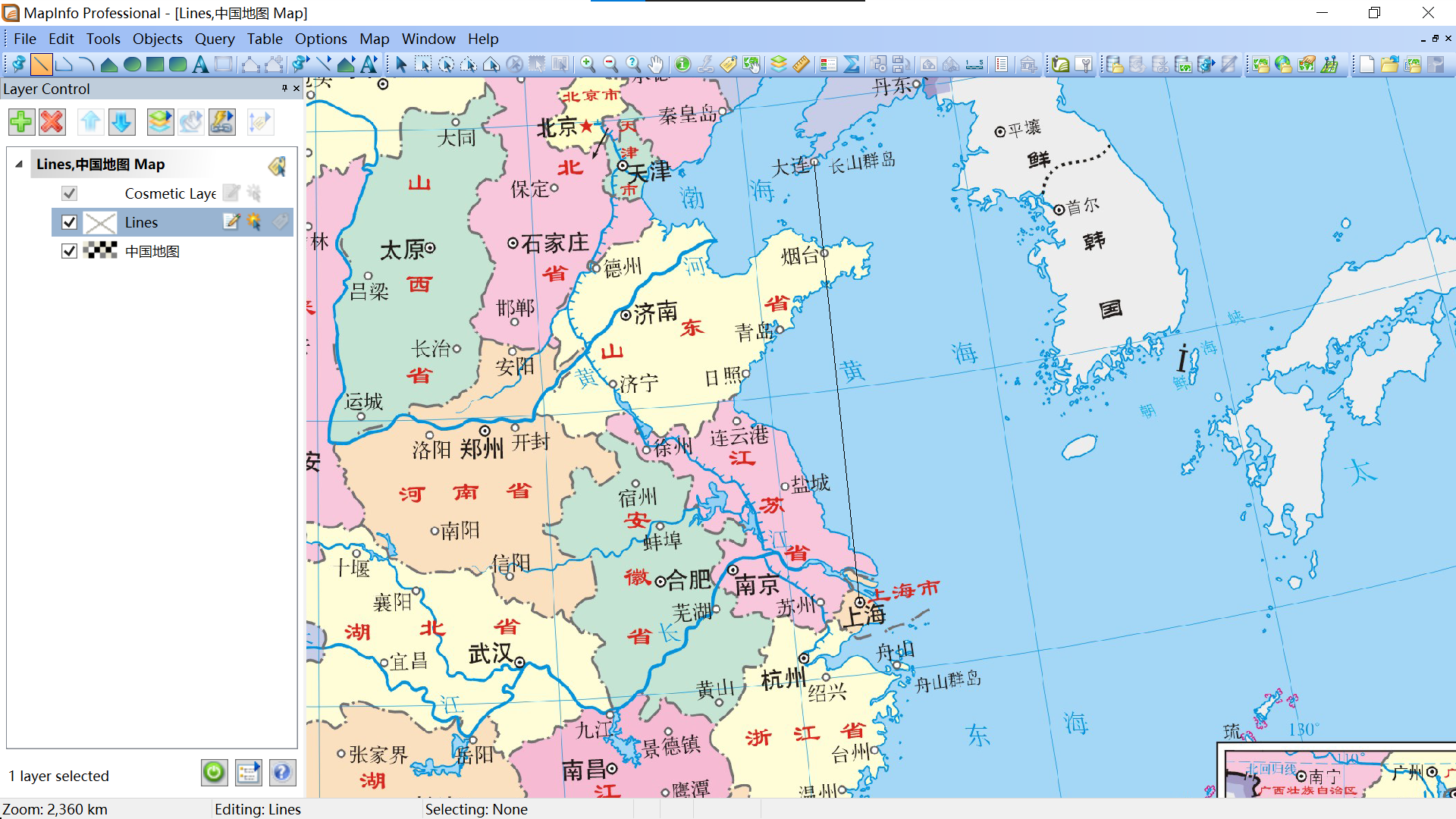Toggle editable pencil icon on Lines layer

[x=231, y=221]
